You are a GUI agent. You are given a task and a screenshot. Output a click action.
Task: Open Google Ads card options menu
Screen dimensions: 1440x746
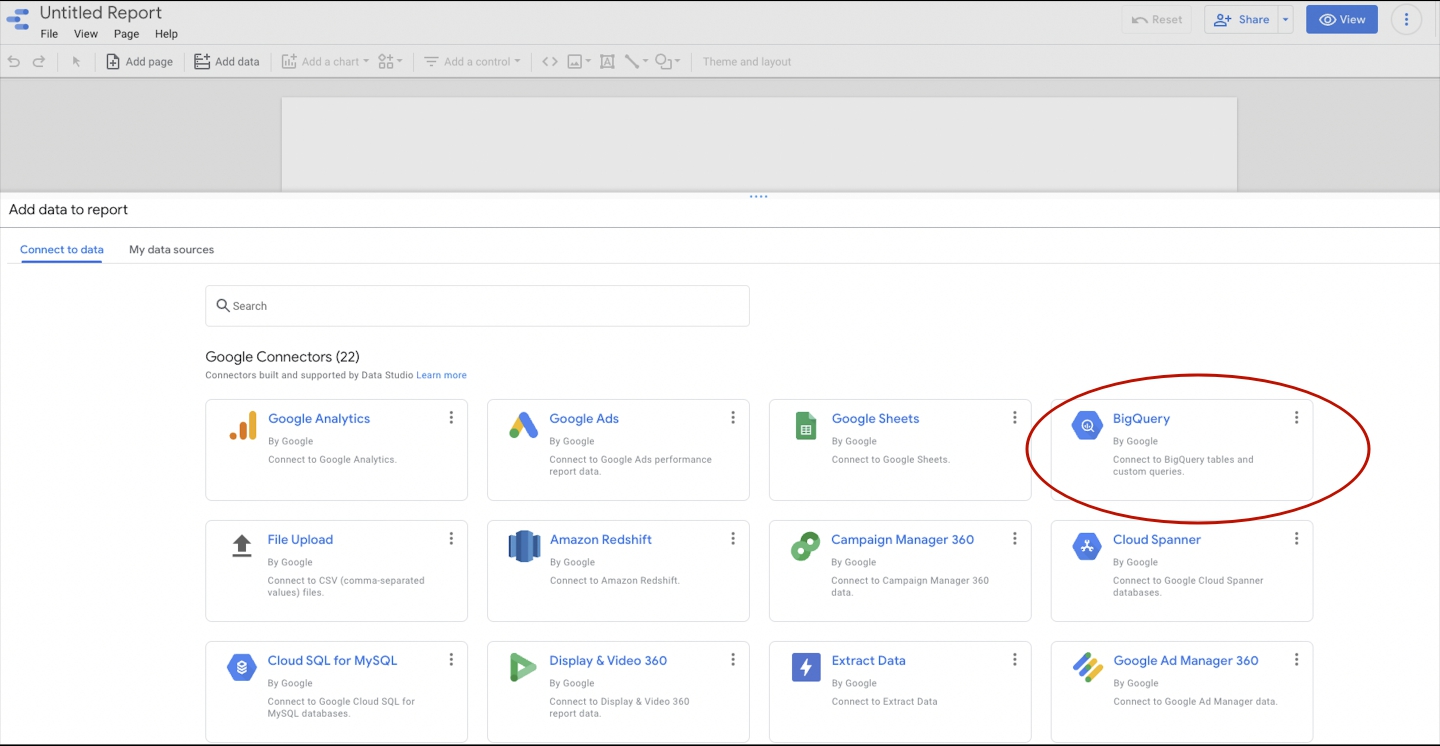tap(733, 418)
